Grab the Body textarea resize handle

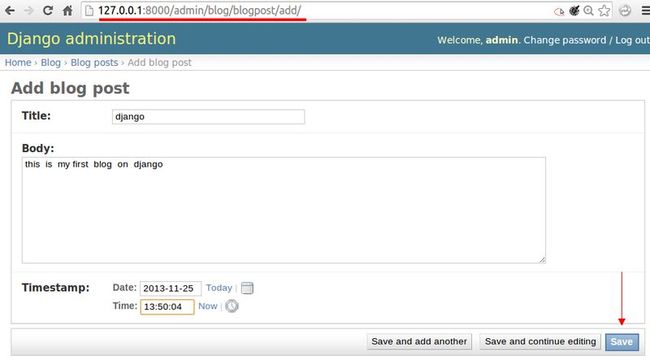coord(543,260)
